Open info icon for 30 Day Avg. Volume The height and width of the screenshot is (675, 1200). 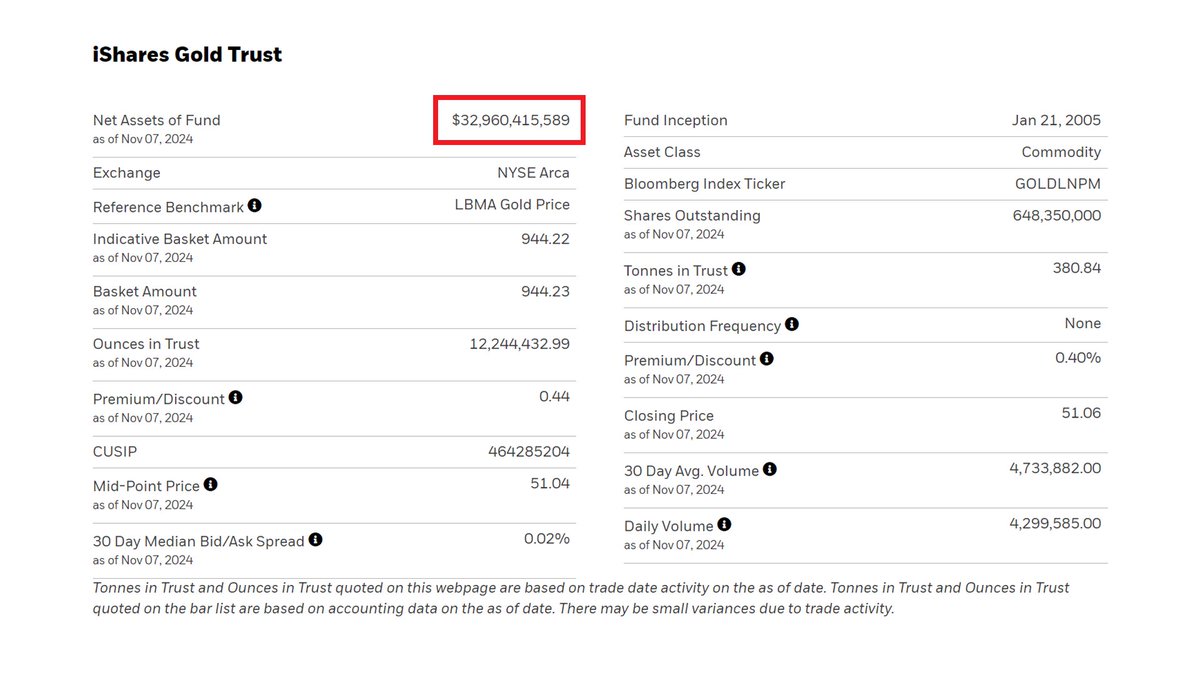[x=770, y=469]
